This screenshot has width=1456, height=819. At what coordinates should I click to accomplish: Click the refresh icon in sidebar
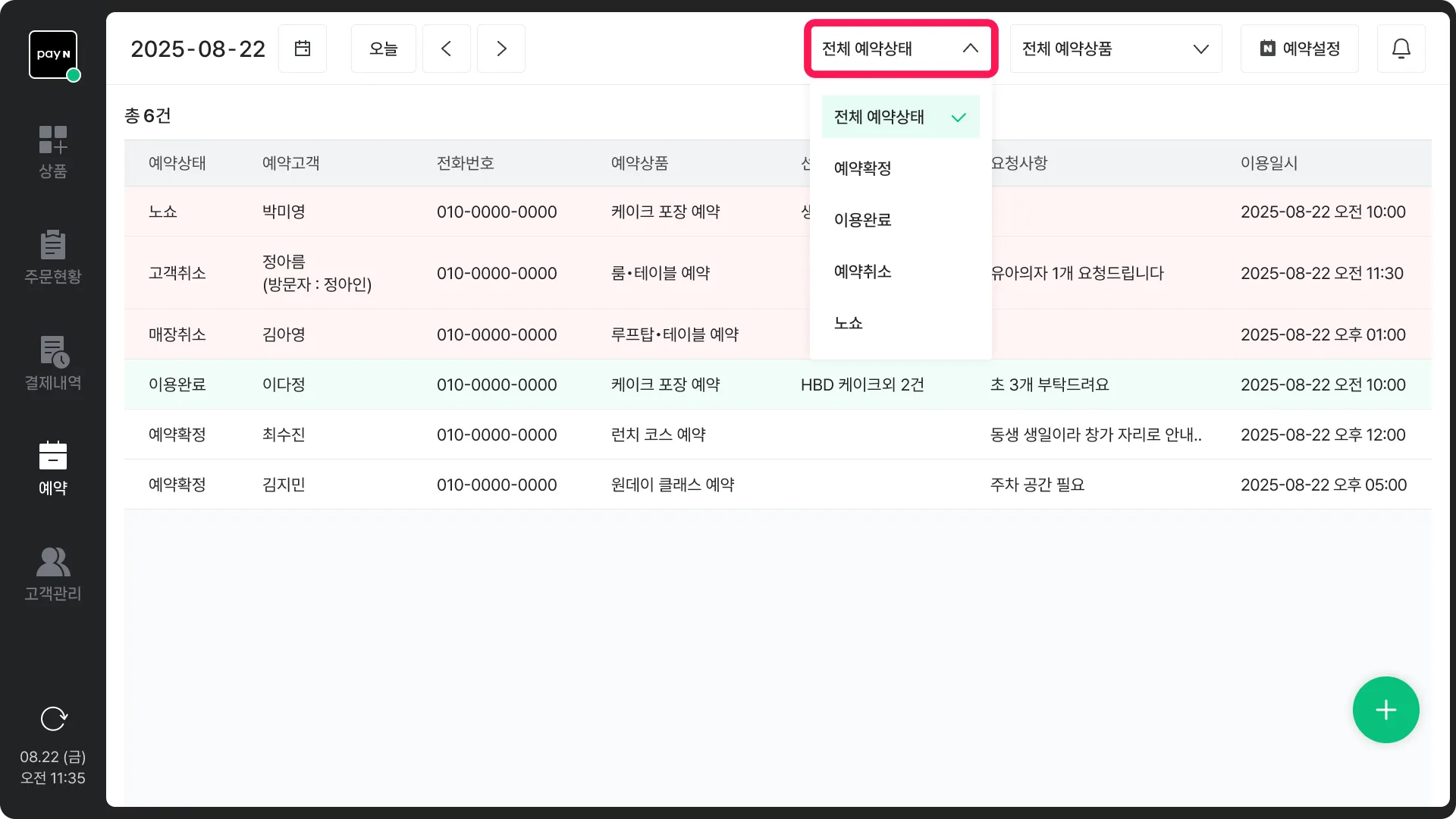53,718
